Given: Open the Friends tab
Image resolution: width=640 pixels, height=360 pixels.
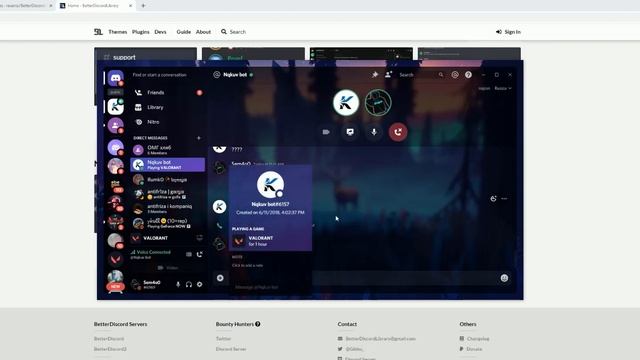Looking at the screenshot, I should (x=167, y=93).
